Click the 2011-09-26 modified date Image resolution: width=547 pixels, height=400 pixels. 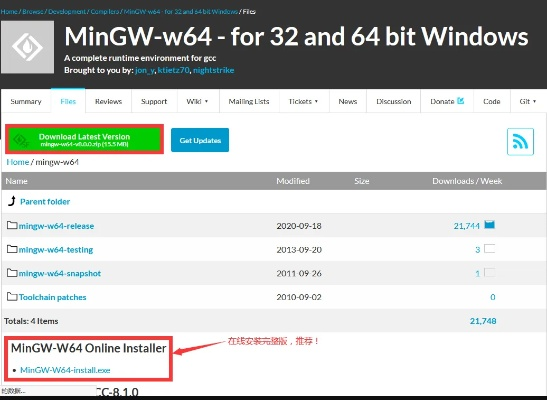coord(299,273)
